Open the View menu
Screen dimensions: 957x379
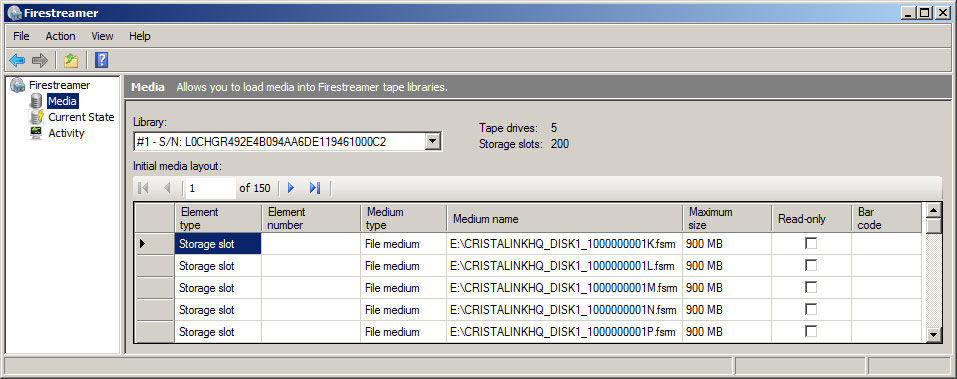[x=103, y=36]
